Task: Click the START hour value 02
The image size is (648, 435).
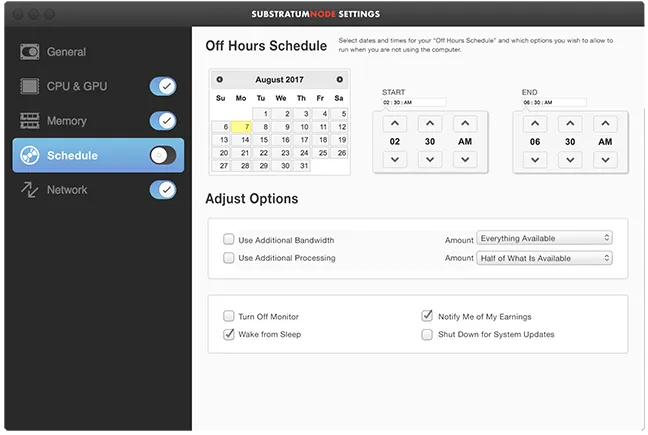Action: click(x=395, y=141)
